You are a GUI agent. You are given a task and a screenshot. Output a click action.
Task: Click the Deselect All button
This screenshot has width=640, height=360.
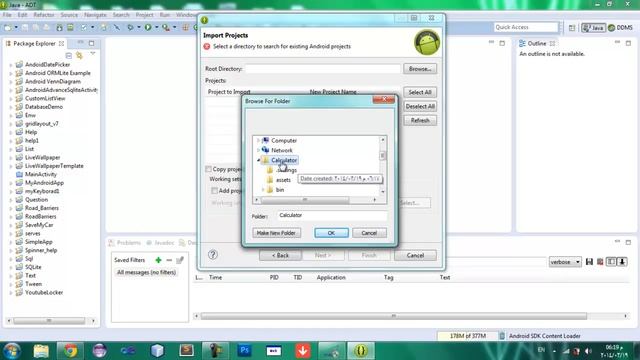[x=420, y=107]
